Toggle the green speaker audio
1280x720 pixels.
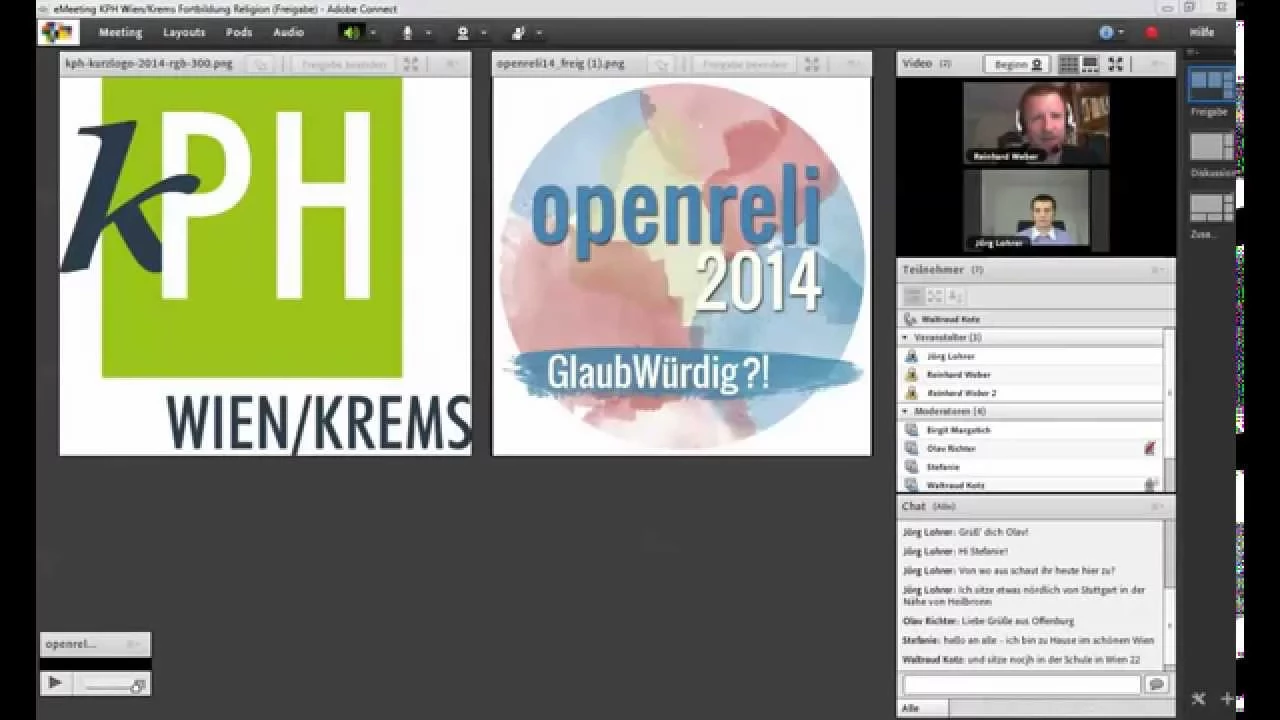pos(351,32)
